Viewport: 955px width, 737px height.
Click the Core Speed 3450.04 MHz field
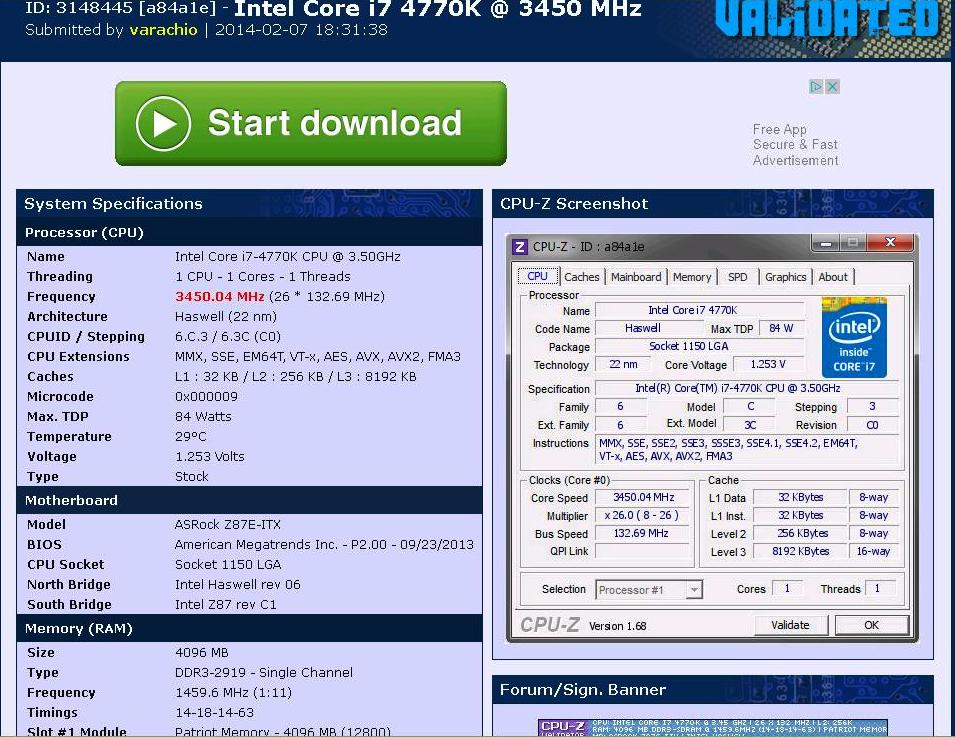(643, 498)
